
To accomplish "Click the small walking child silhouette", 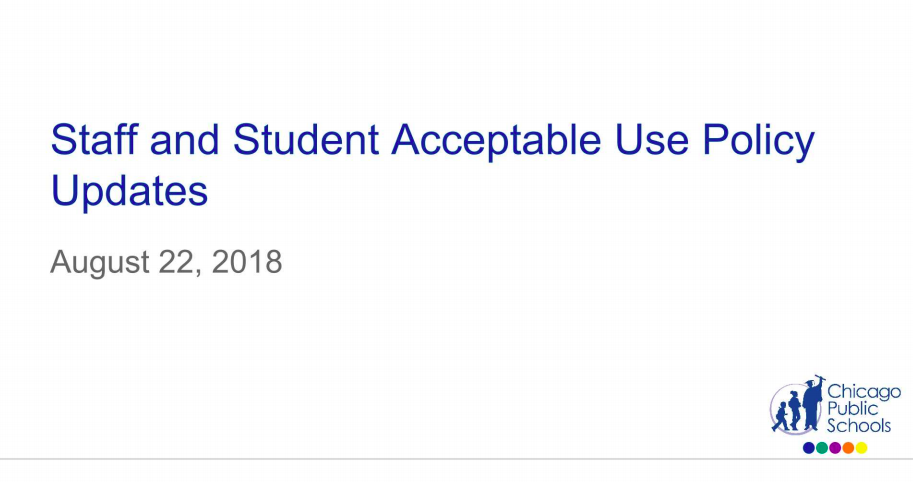I will point(781,416).
